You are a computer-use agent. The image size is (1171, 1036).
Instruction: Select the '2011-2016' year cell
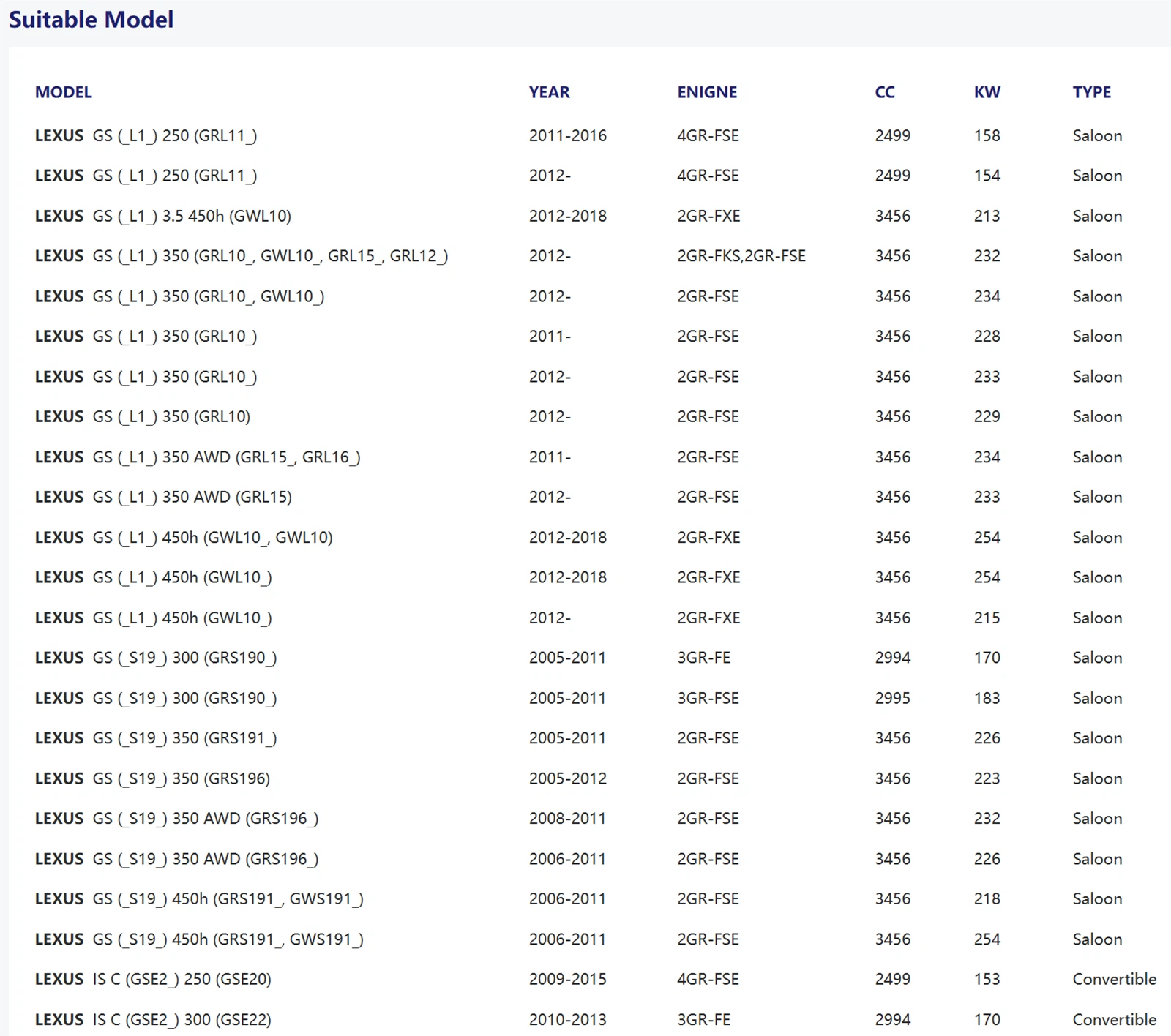click(568, 136)
